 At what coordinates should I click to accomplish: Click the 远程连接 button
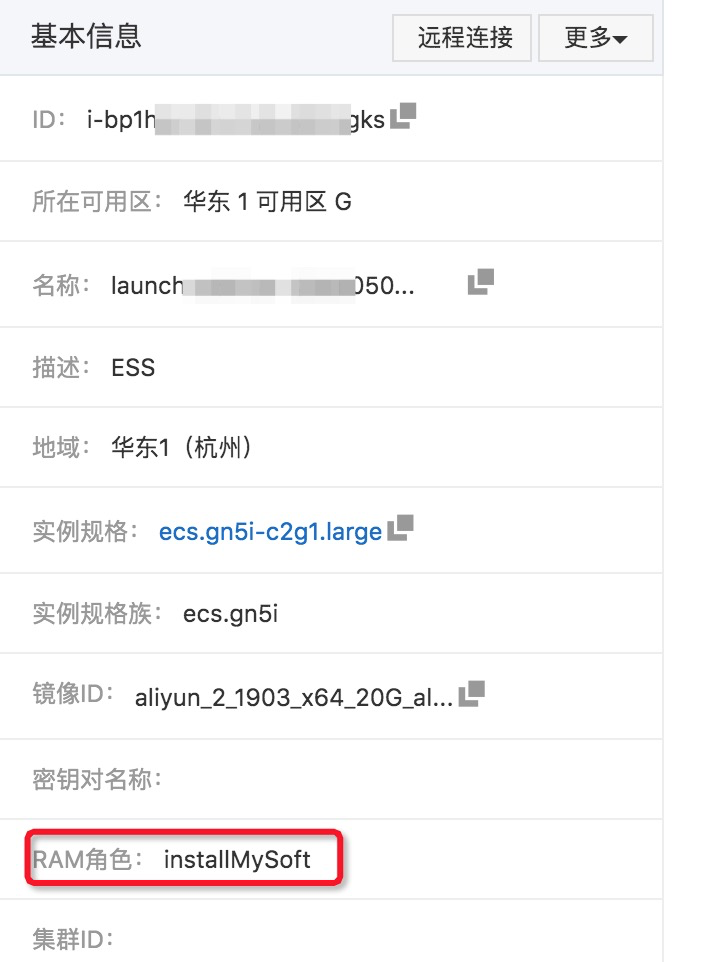(x=462, y=38)
